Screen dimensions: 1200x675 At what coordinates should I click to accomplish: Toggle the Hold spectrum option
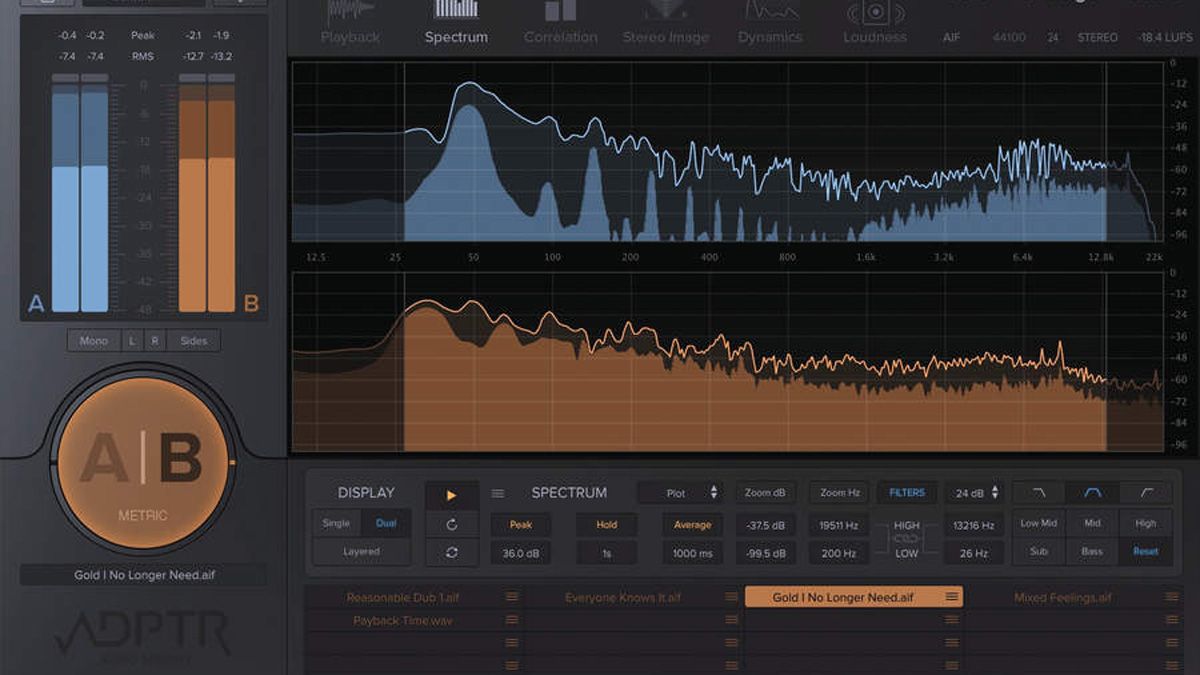[x=606, y=524]
